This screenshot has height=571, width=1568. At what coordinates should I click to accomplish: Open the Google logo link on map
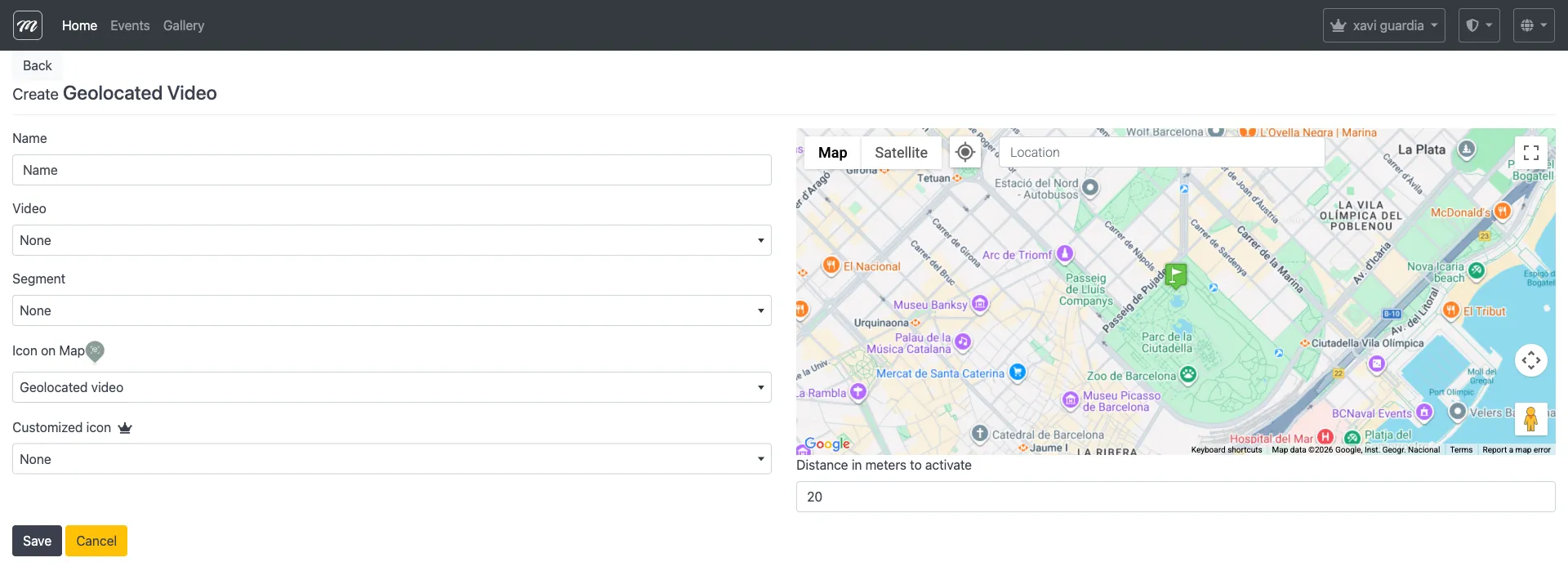[827, 444]
